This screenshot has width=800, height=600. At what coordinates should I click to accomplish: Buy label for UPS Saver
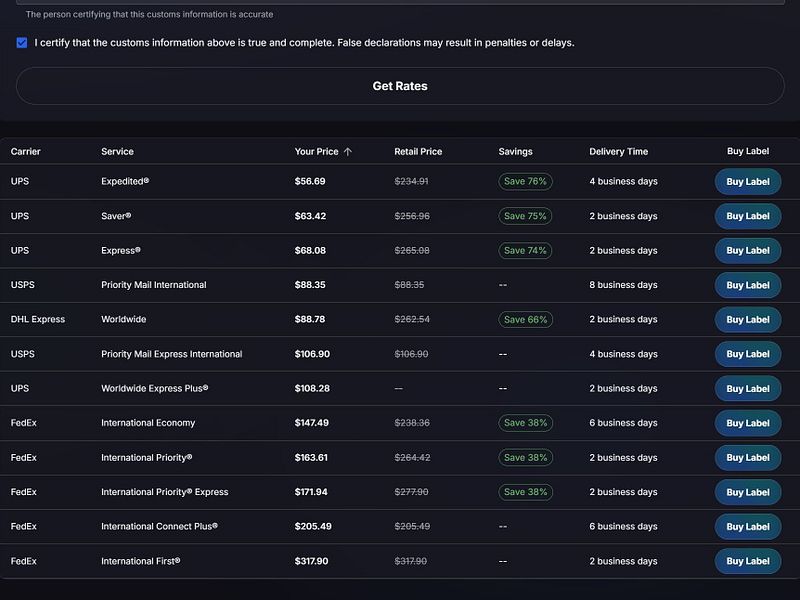(748, 216)
